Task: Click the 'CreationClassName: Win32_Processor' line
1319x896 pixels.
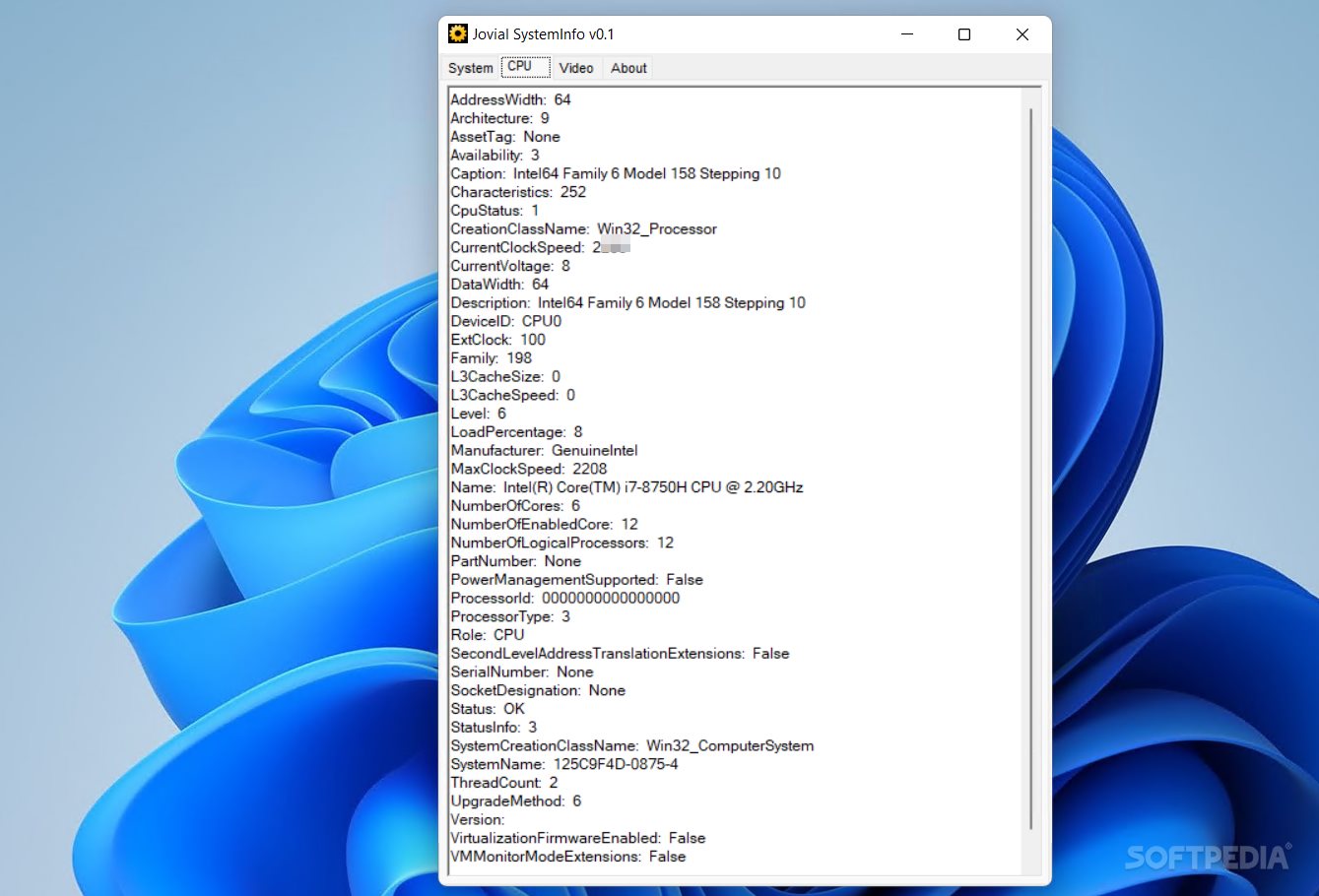Action: (x=583, y=229)
